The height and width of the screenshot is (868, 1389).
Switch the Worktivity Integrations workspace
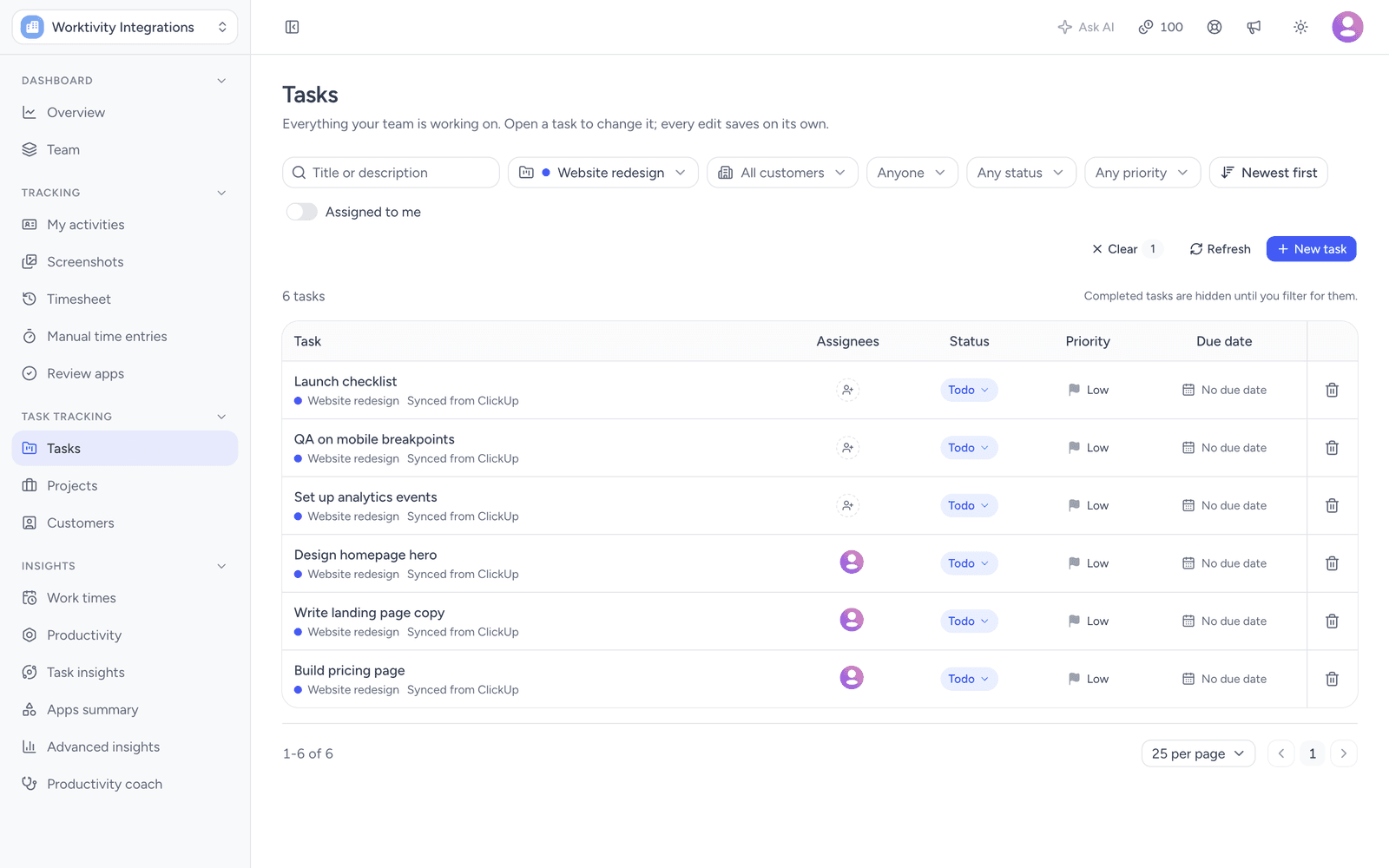point(125,27)
